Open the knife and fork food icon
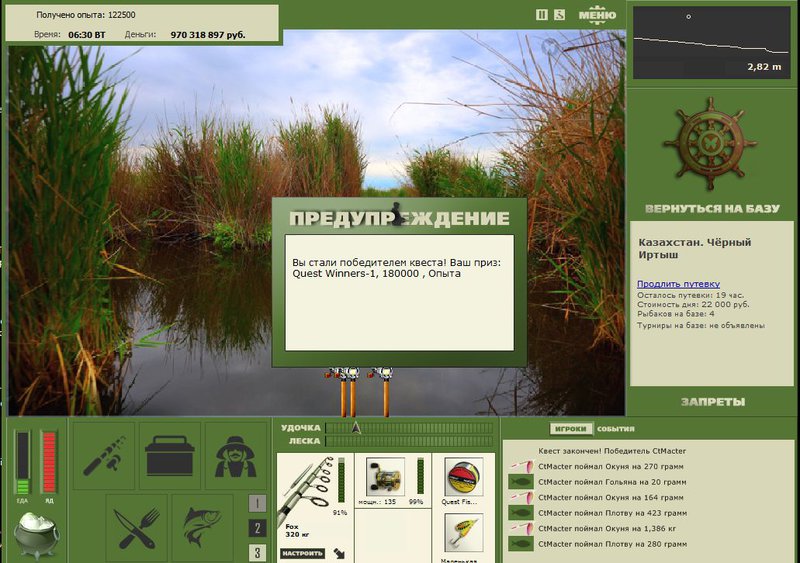The image size is (800, 563). 137,528
